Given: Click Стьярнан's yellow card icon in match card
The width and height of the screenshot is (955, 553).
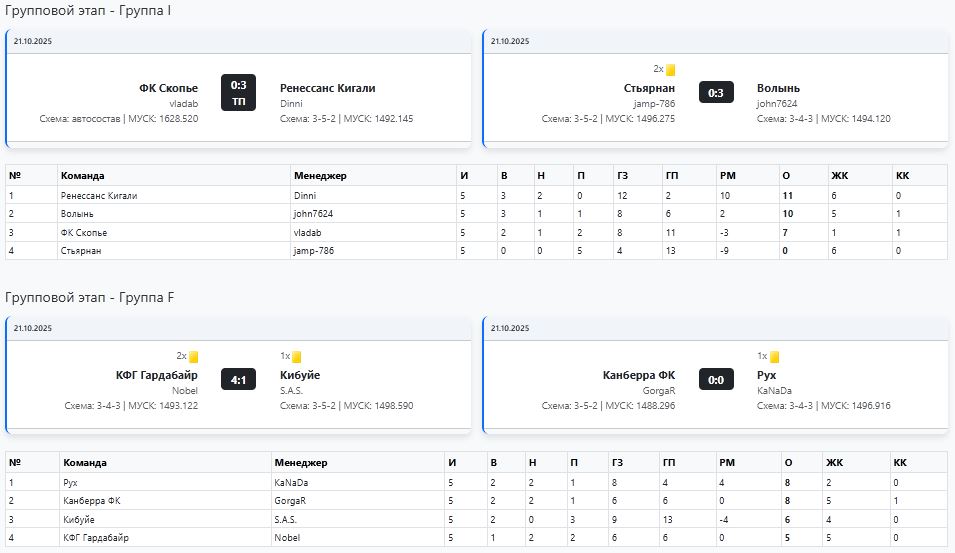Looking at the screenshot, I should [x=671, y=70].
